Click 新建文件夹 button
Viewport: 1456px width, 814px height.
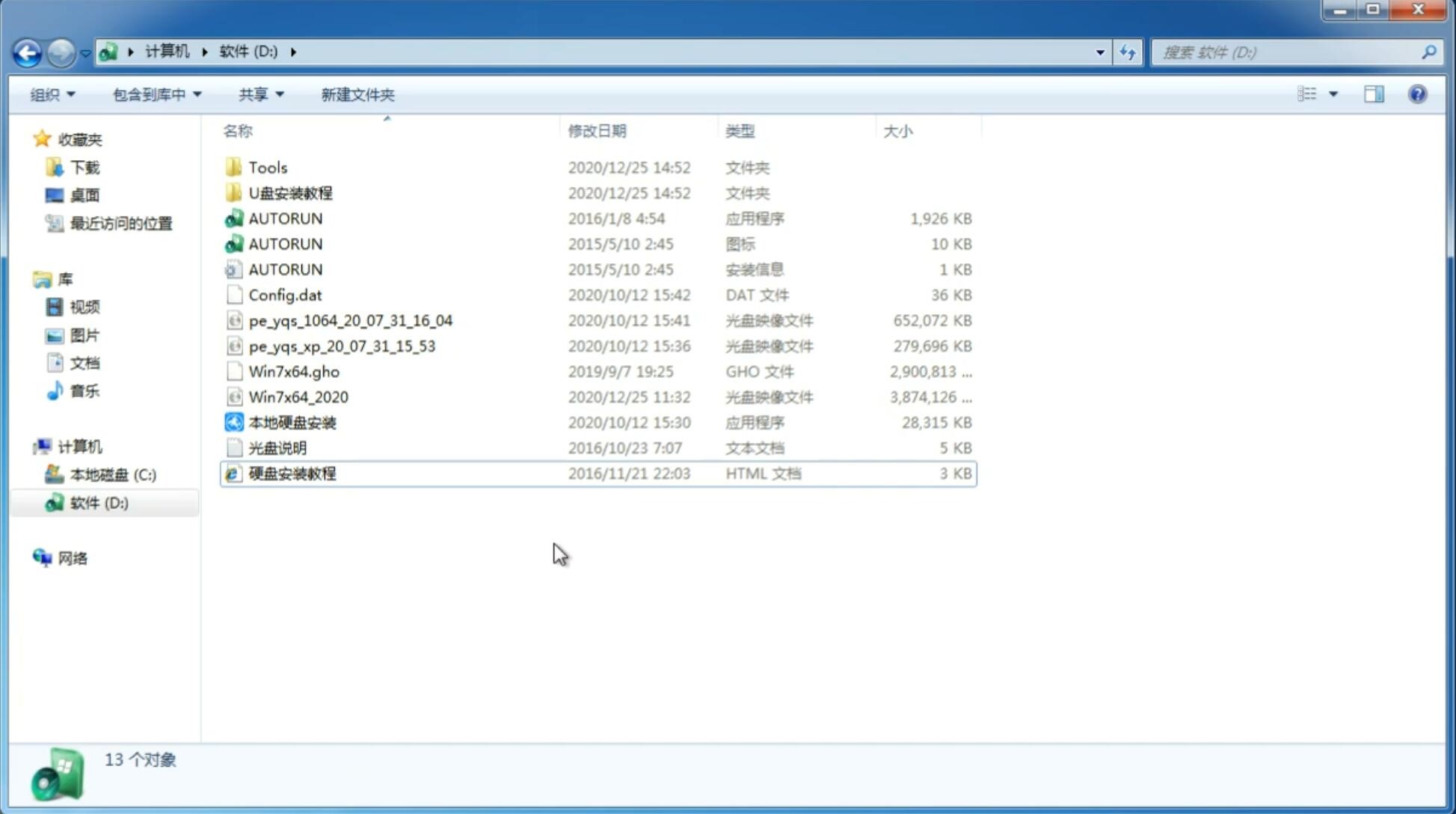(357, 94)
